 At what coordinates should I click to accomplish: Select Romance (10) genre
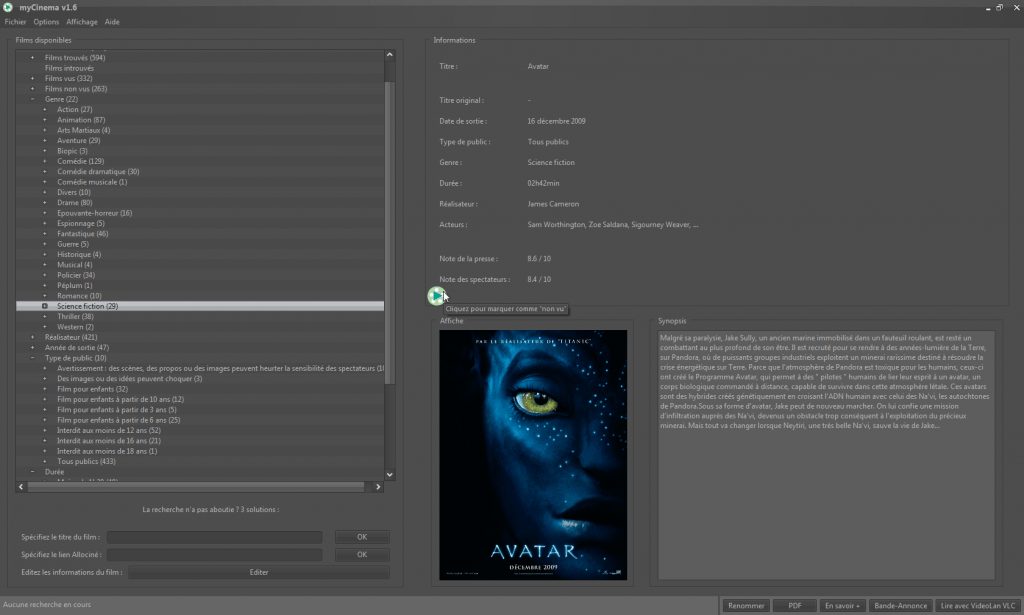79,296
